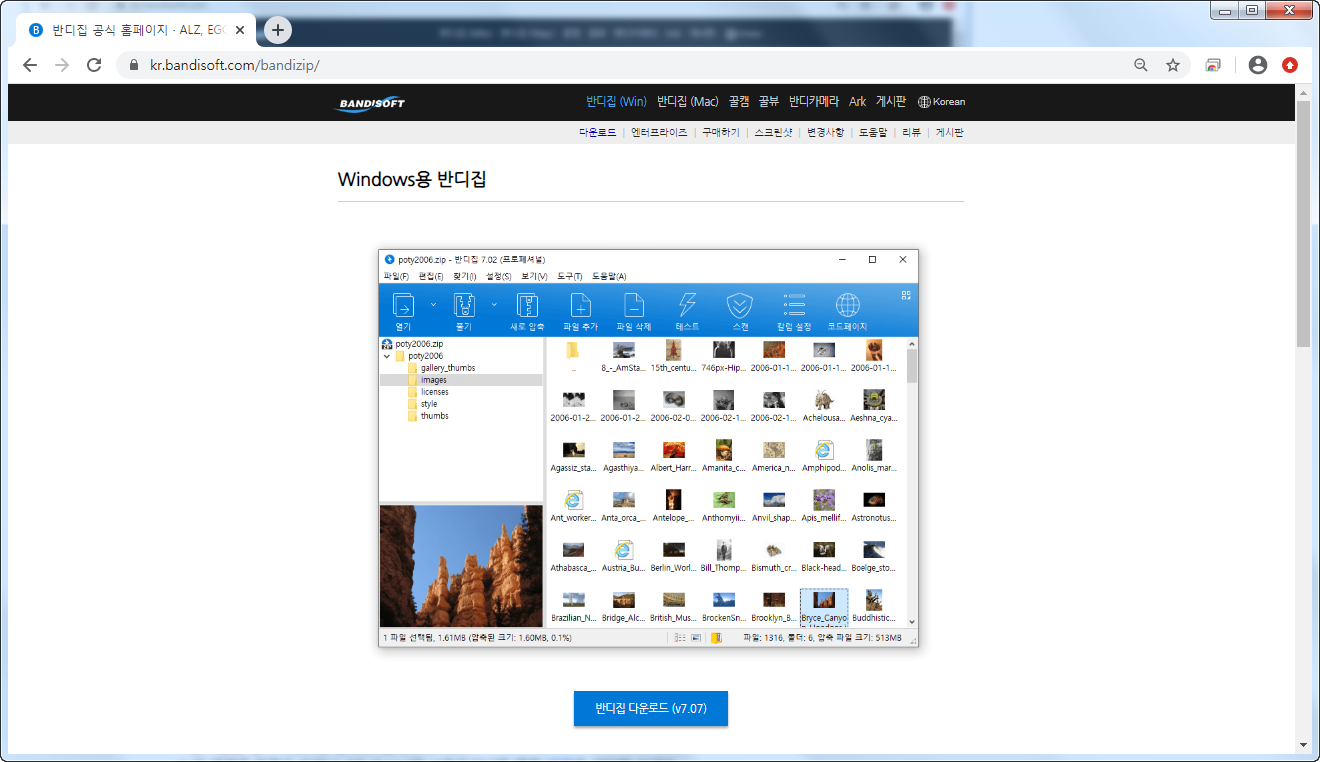
Task: Go to the 꿀뷰 product page
Action: point(769,101)
